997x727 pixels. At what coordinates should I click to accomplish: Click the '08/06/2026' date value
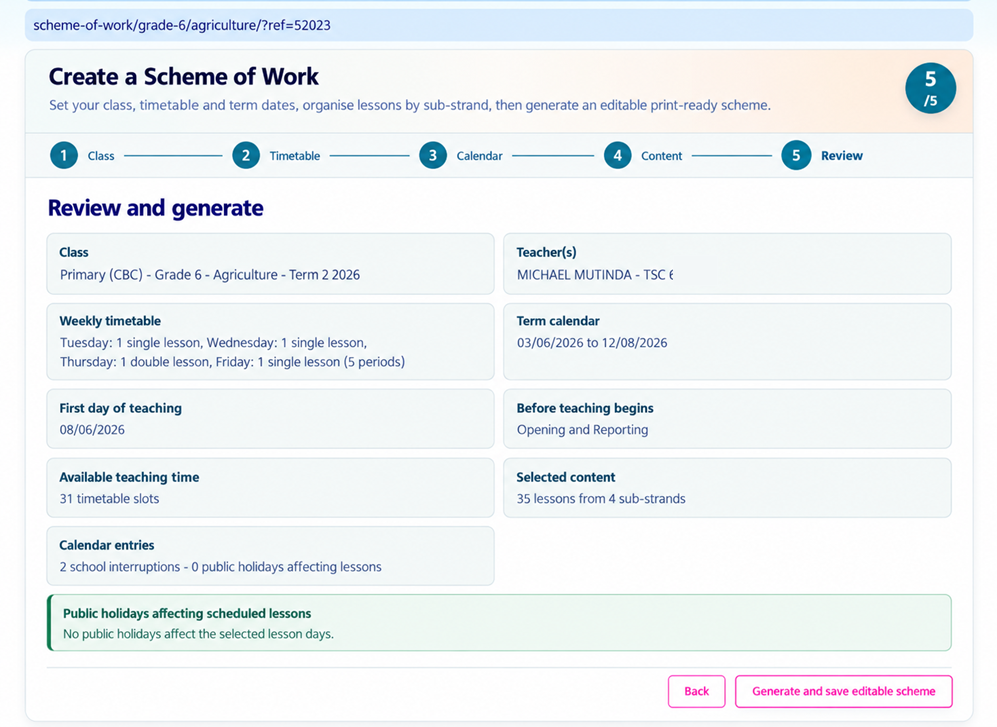click(x=92, y=430)
